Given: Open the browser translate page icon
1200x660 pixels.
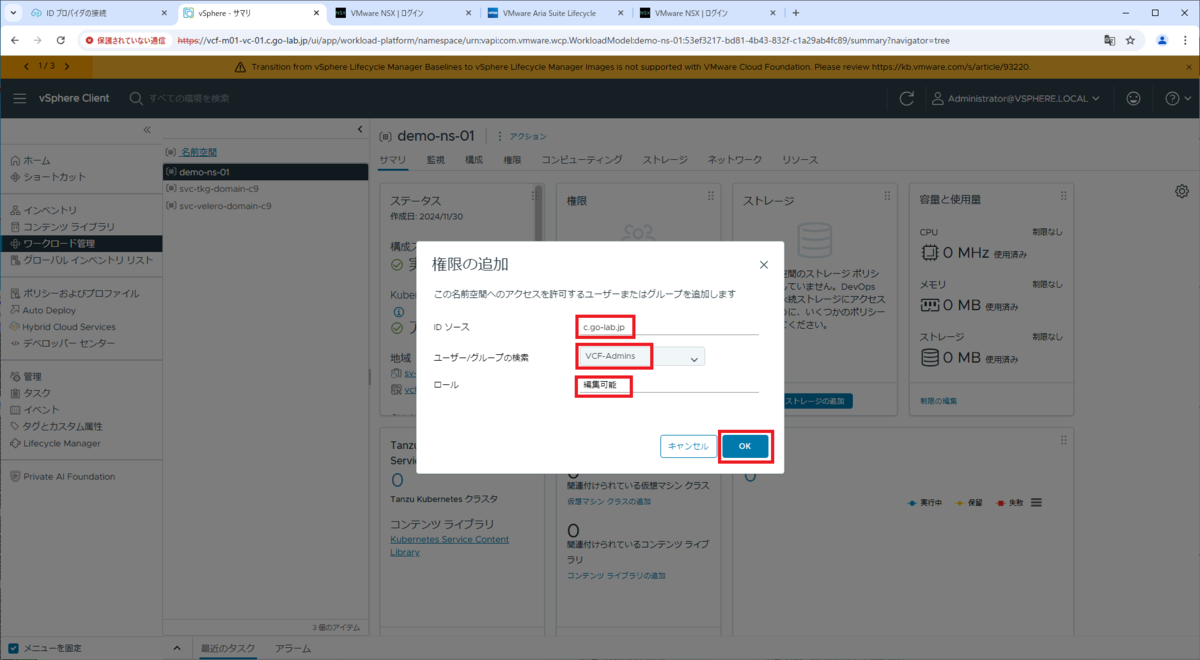Looking at the screenshot, I should [1110, 40].
